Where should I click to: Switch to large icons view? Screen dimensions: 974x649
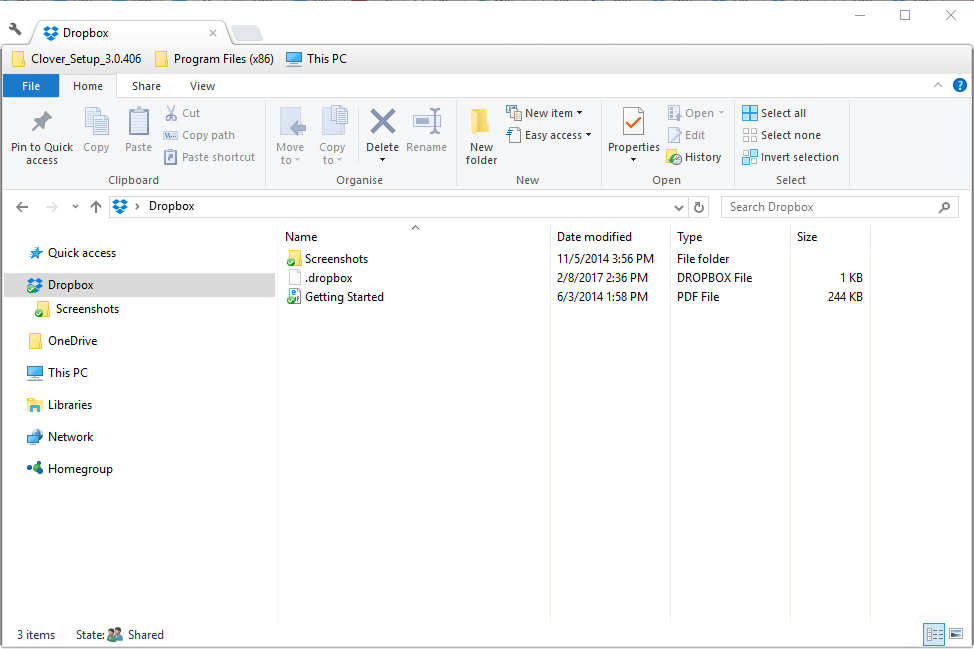click(956, 635)
